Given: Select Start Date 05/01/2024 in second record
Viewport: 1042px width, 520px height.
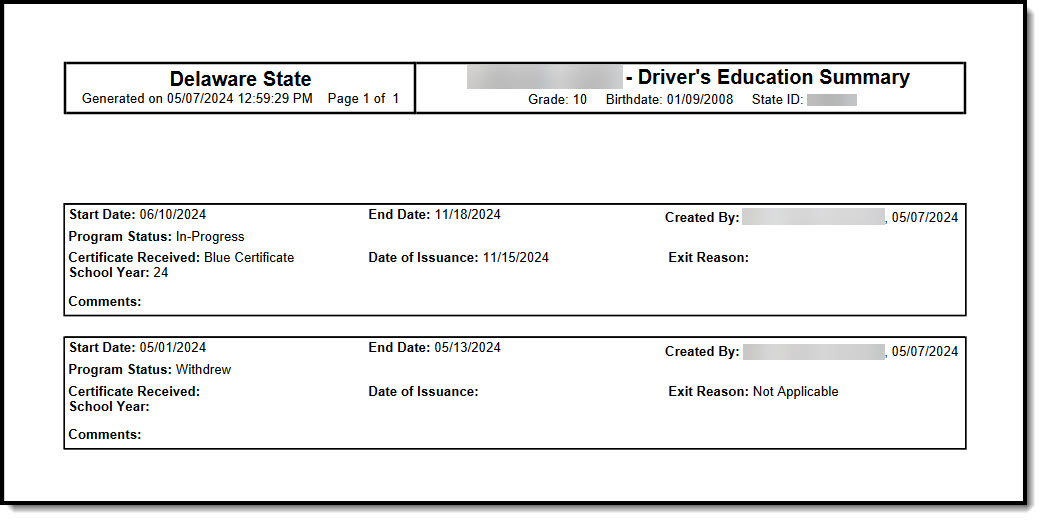Looking at the screenshot, I should click(x=138, y=348).
